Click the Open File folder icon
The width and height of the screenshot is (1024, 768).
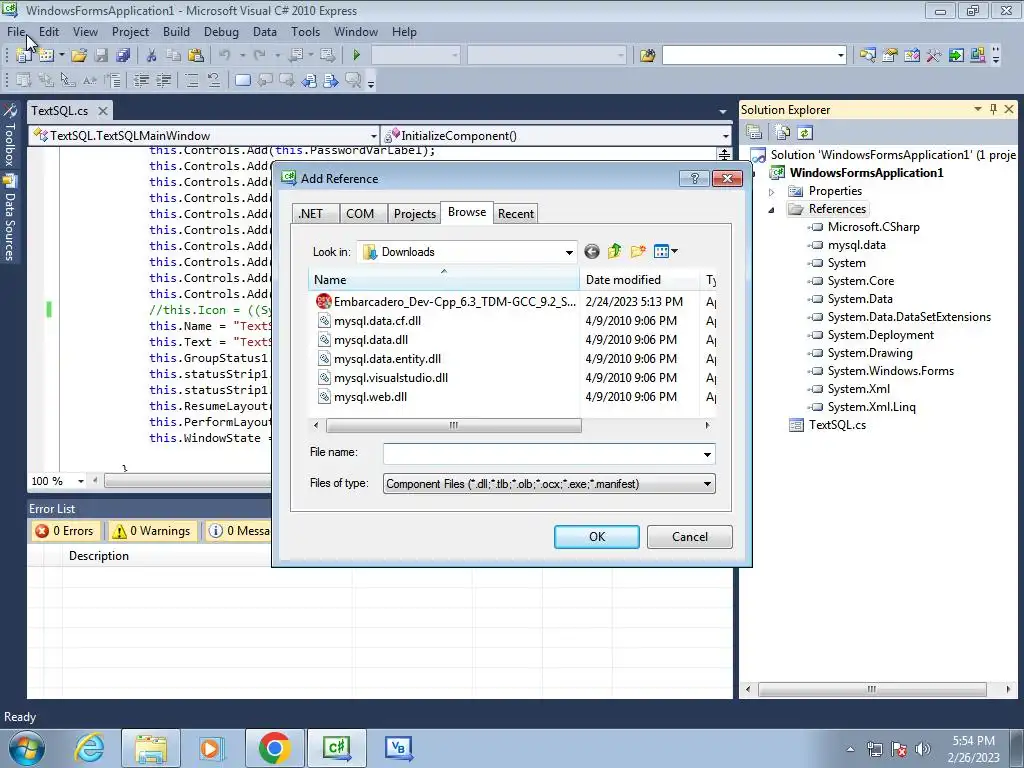(x=79, y=56)
